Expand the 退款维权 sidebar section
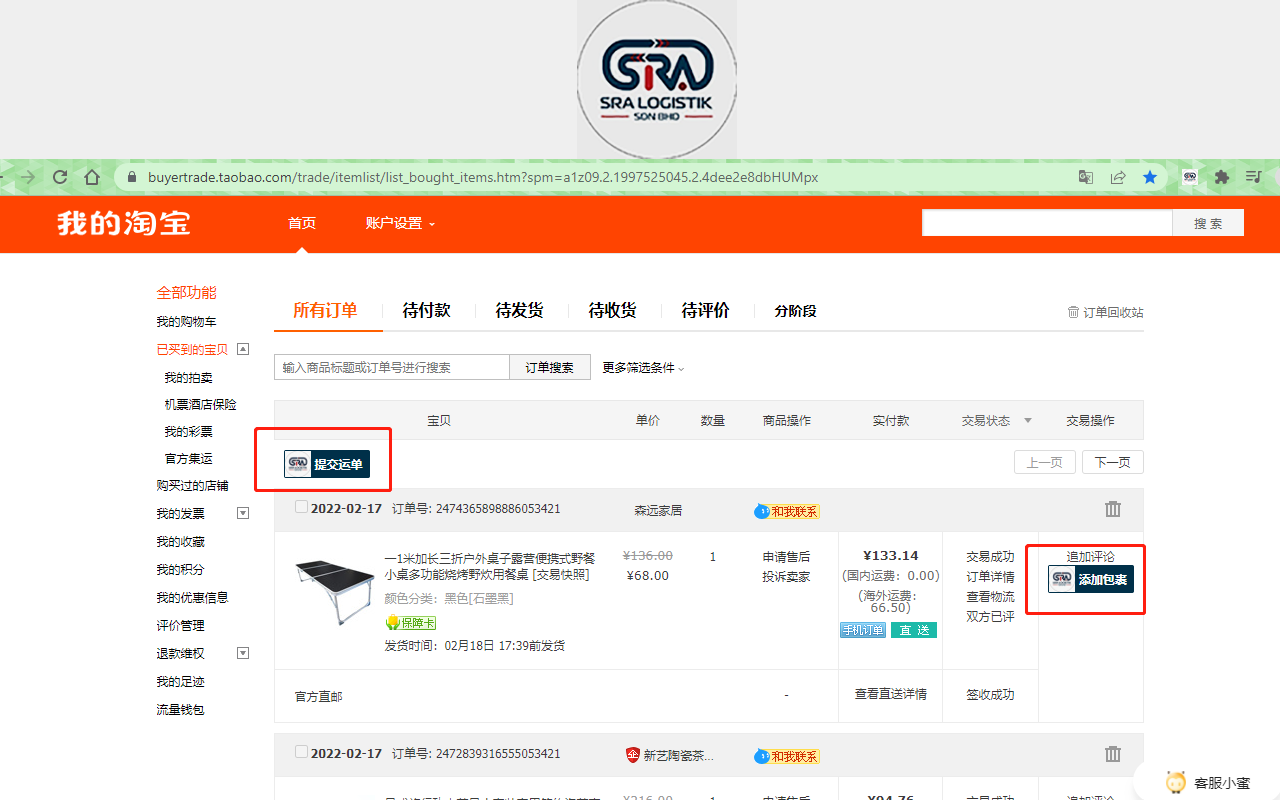 click(x=242, y=652)
